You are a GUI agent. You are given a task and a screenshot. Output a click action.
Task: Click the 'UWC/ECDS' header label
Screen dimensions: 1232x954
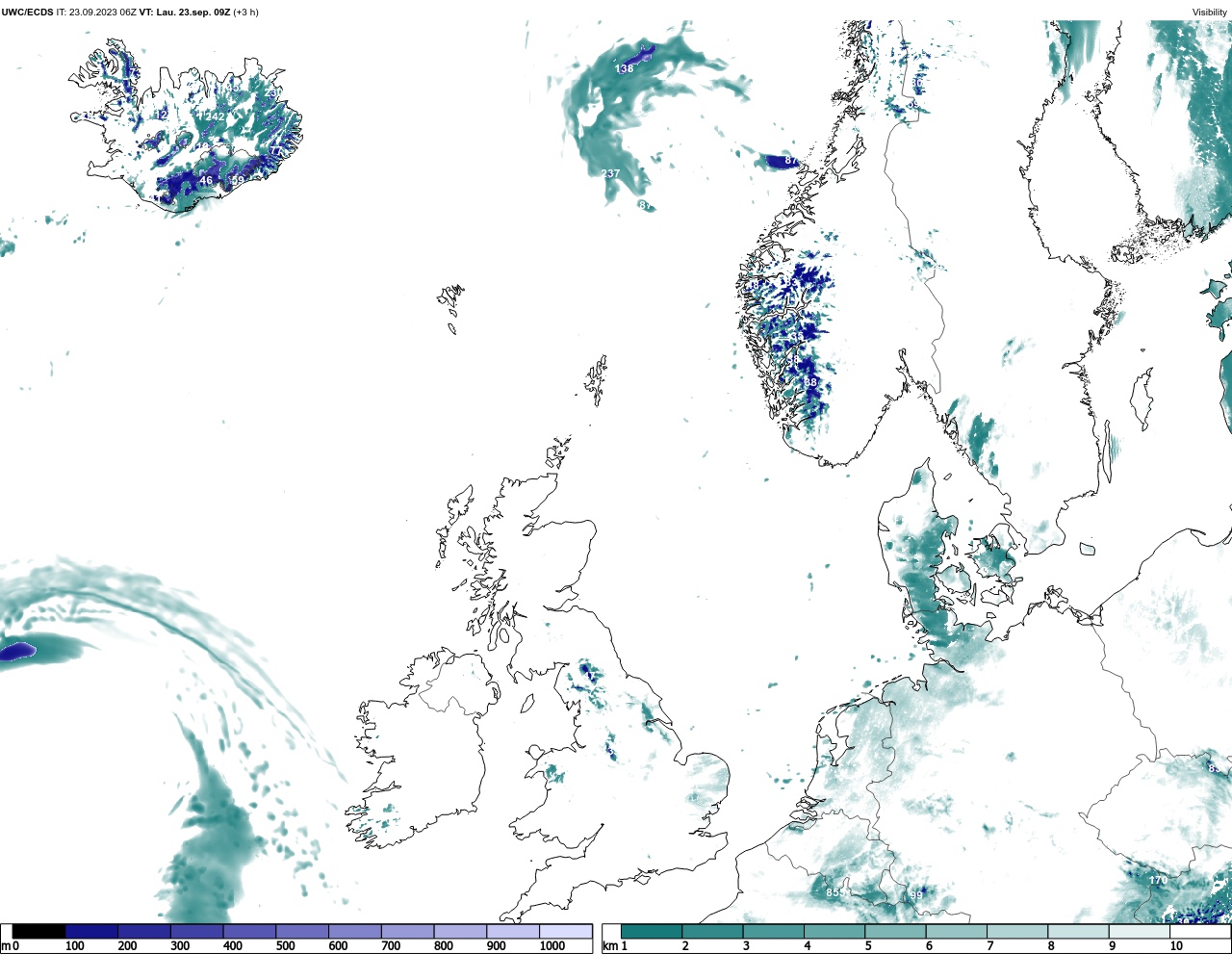(x=27, y=13)
